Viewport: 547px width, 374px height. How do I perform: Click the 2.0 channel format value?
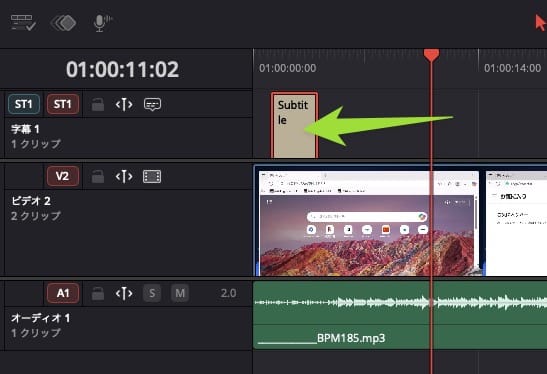click(x=228, y=293)
